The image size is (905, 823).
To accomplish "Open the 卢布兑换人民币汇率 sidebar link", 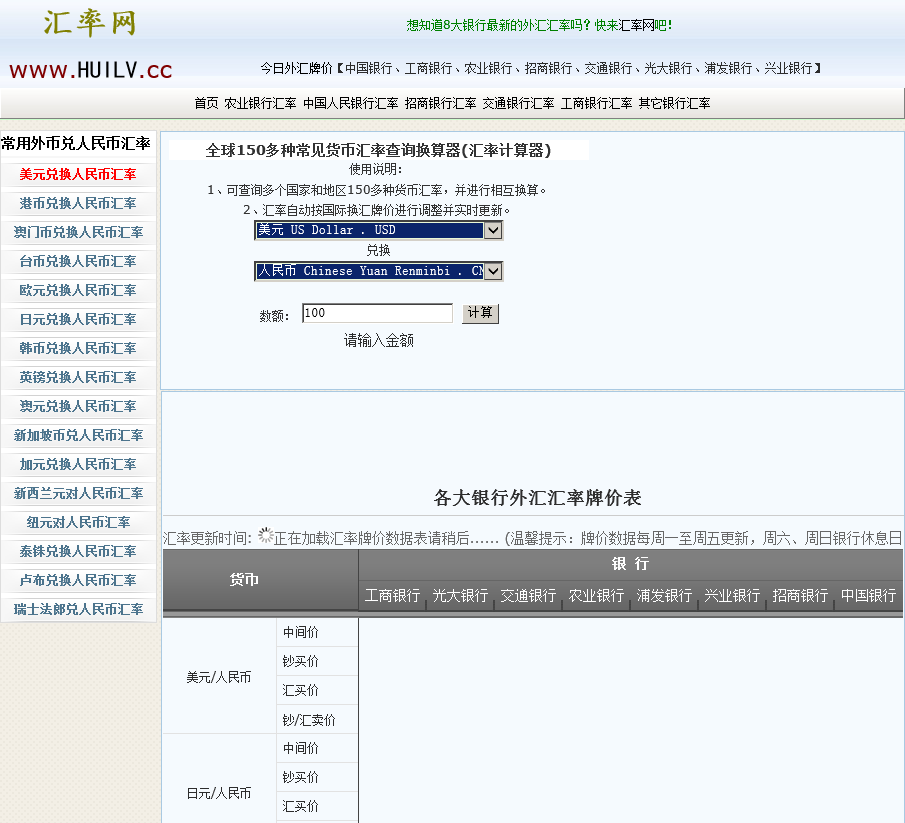I will pos(78,580).
